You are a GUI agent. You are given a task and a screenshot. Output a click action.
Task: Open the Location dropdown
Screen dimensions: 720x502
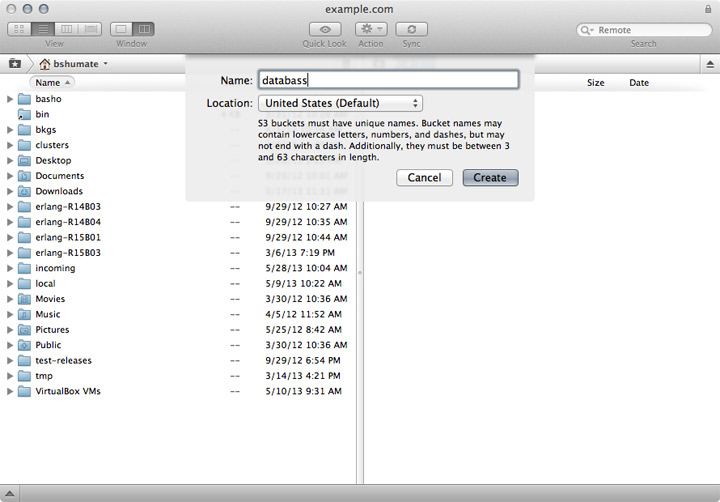click(340, 103)
